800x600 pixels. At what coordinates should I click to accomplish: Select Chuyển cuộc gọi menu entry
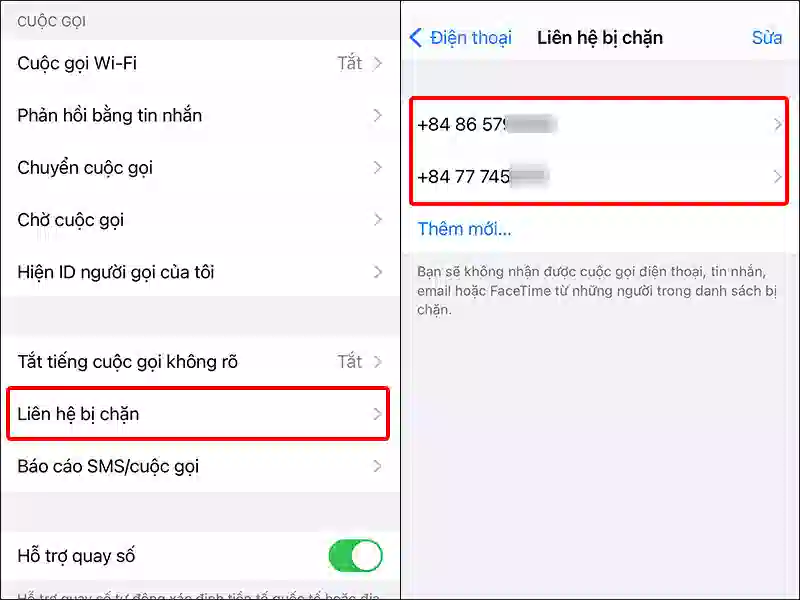[200, 167]
